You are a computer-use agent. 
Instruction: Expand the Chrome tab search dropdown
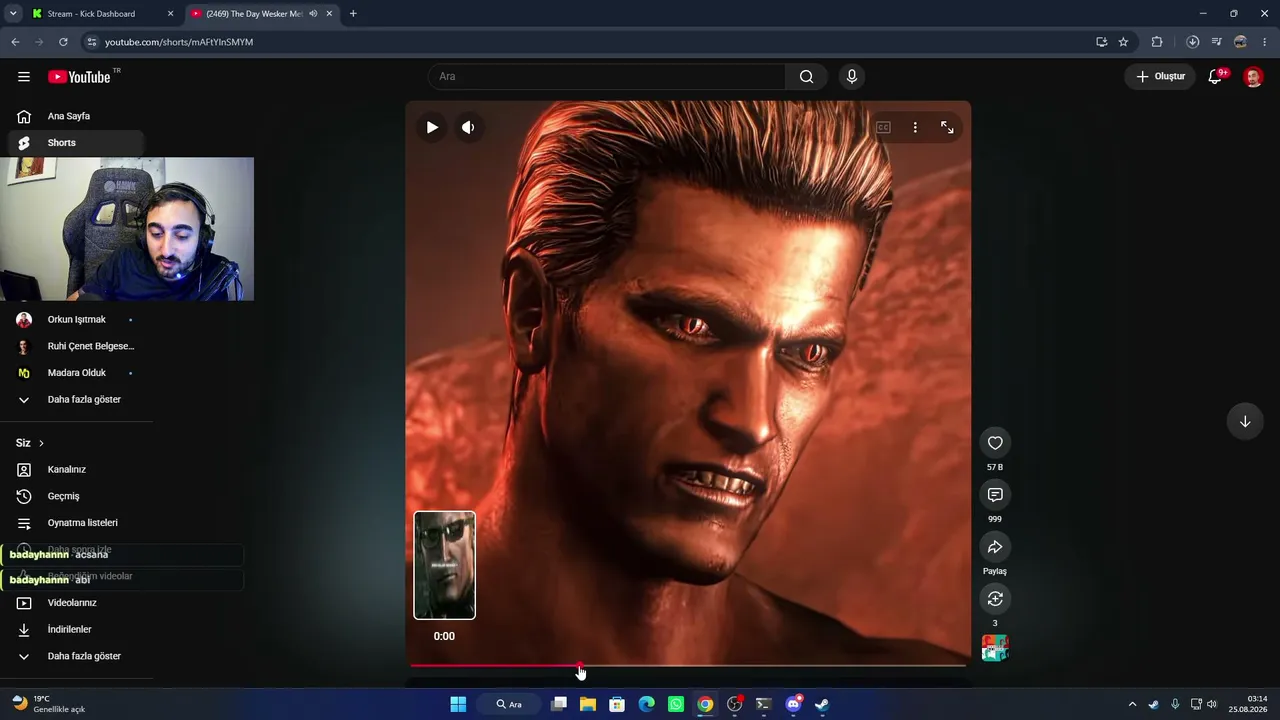13,14
